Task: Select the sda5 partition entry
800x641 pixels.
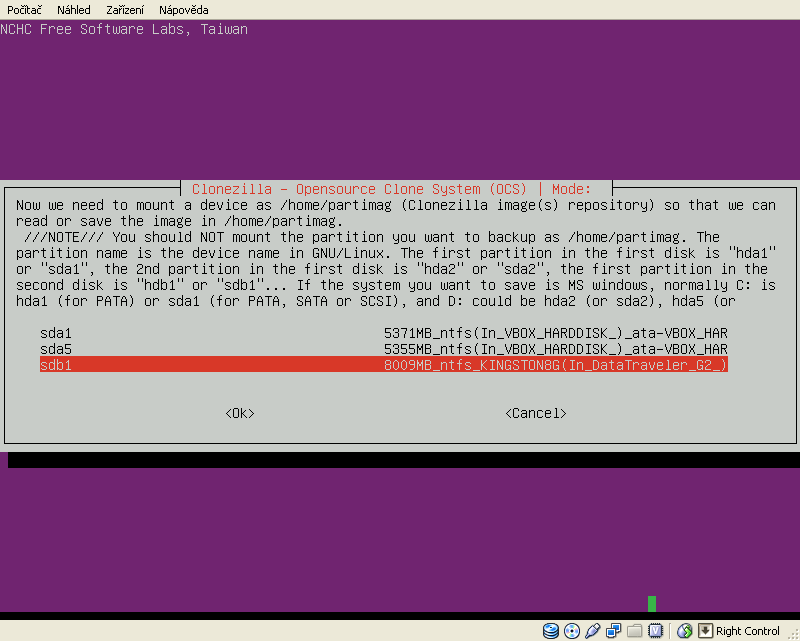Action: pos(384,348)
